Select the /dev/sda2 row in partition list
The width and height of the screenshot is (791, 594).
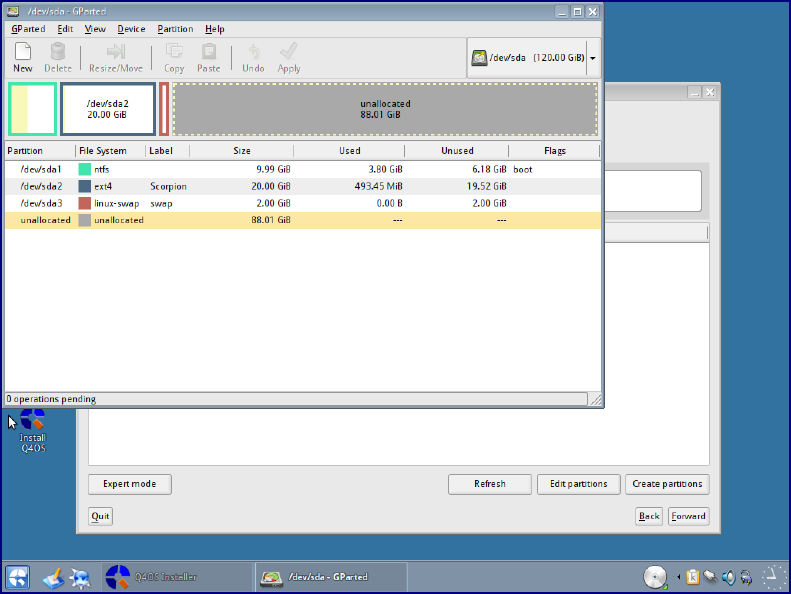[303, 186]
